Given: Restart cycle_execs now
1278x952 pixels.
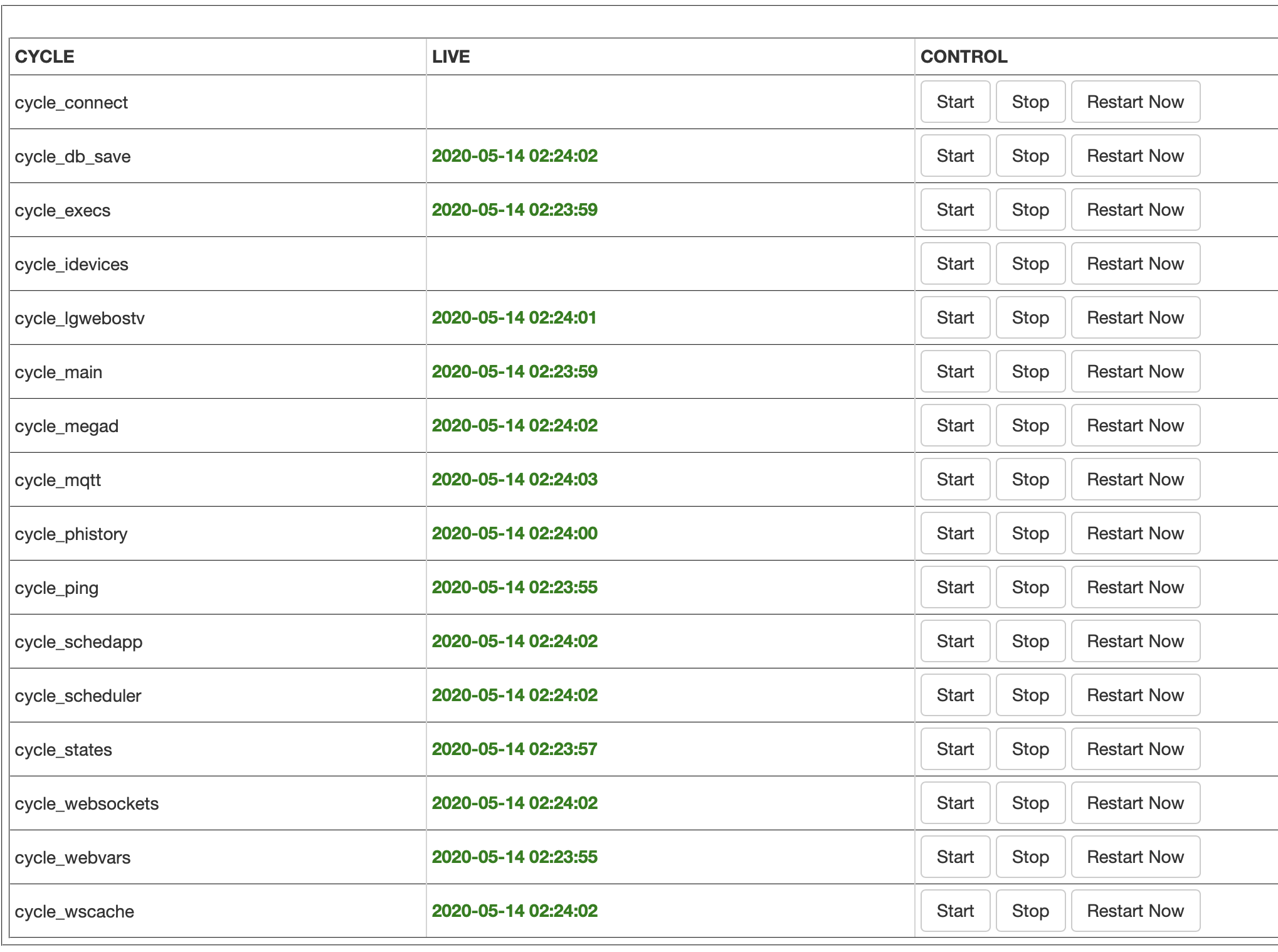Looking at the screenshot, I should (x=1134, y=209).
